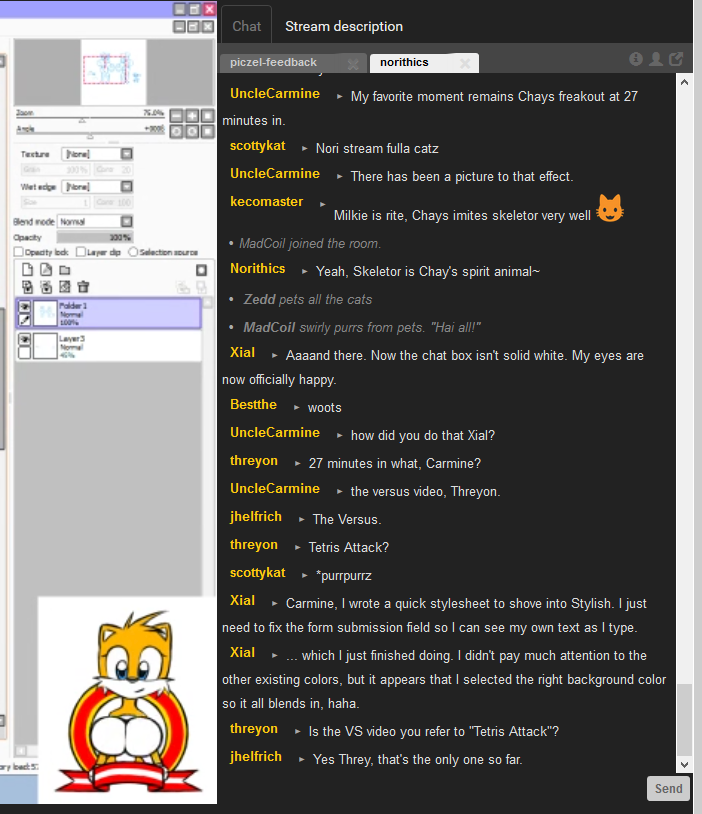Create a new layer folder
Screen dimensions: 702x814
coord(65,270)
